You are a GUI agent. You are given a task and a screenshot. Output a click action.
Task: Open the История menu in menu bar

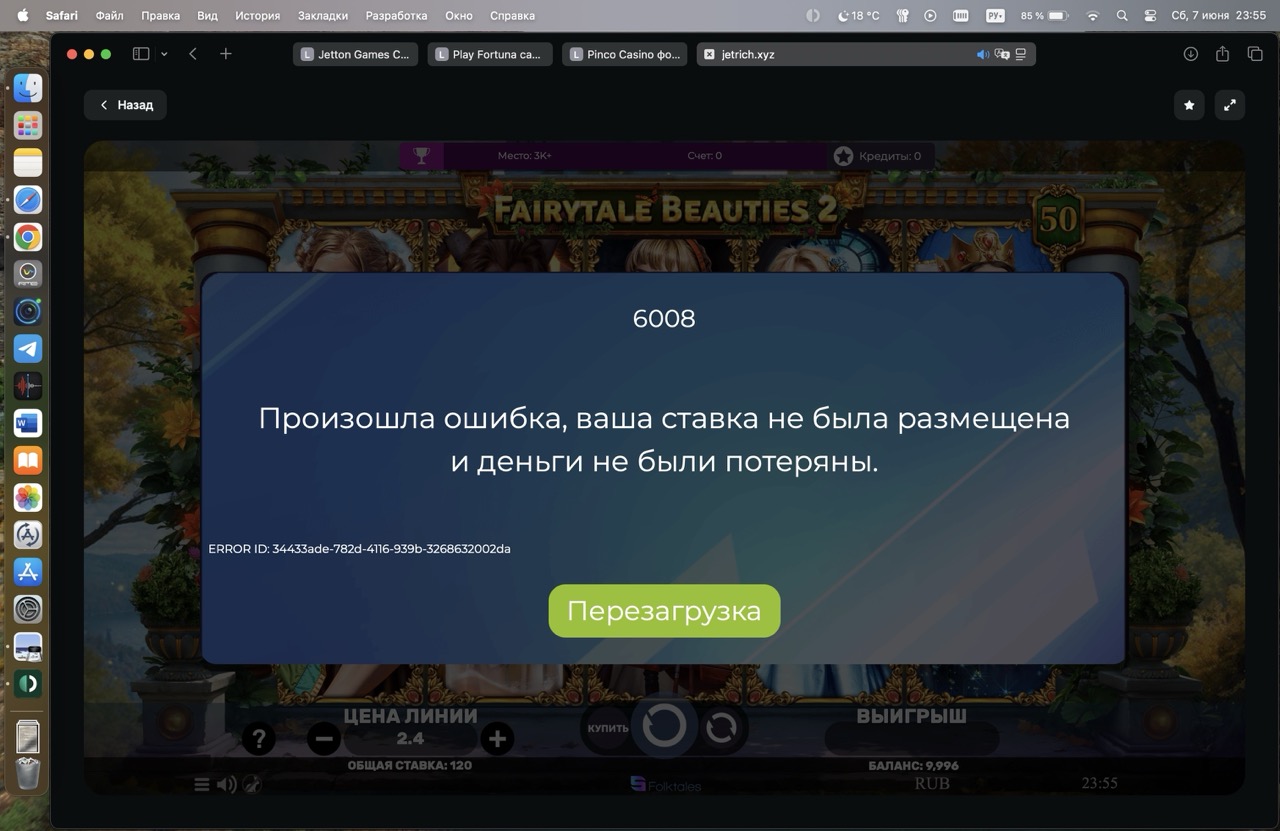257,16
